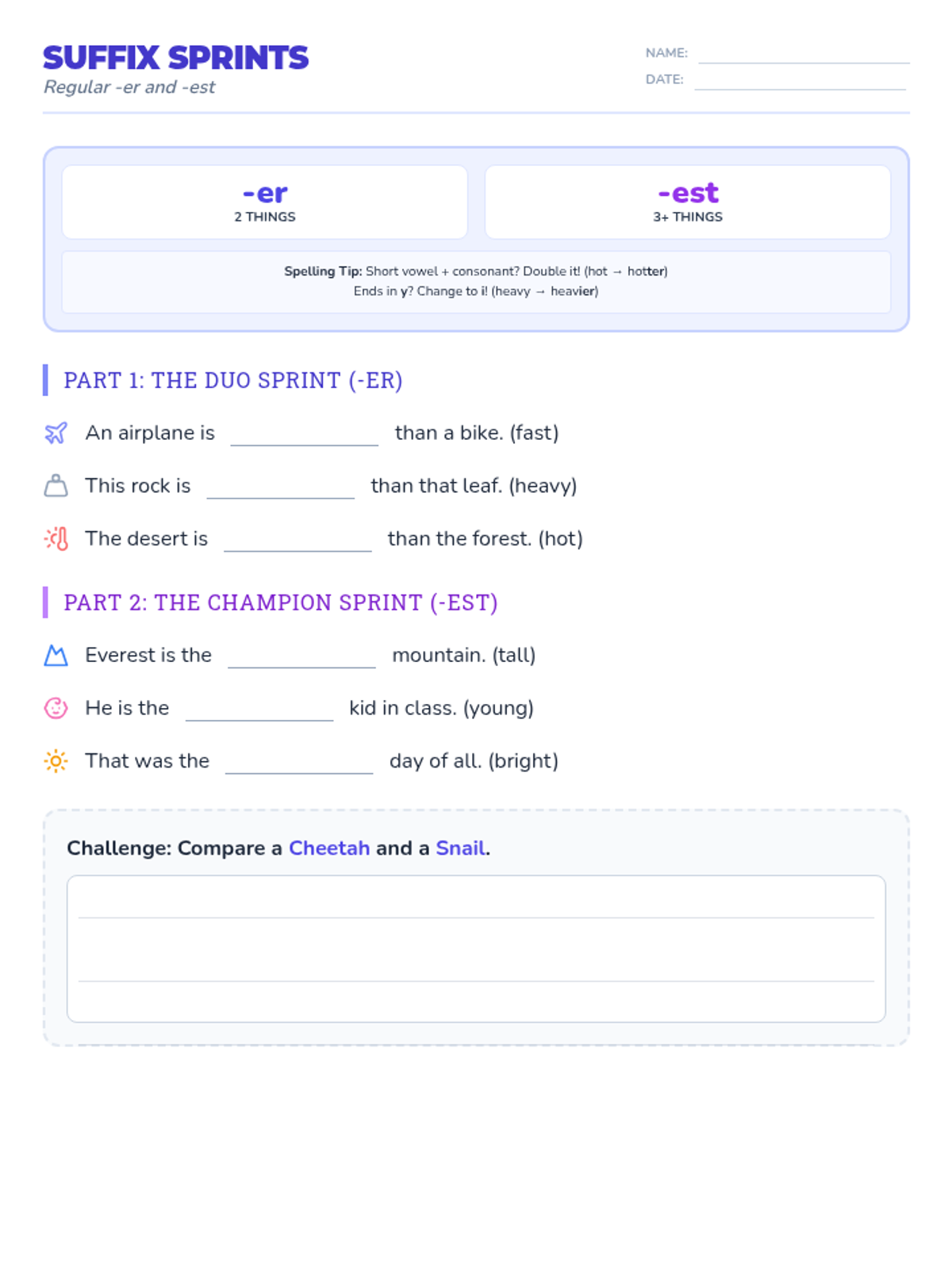Click the Challenge answer writing box

pyautogui.click(x=476, y=949)
